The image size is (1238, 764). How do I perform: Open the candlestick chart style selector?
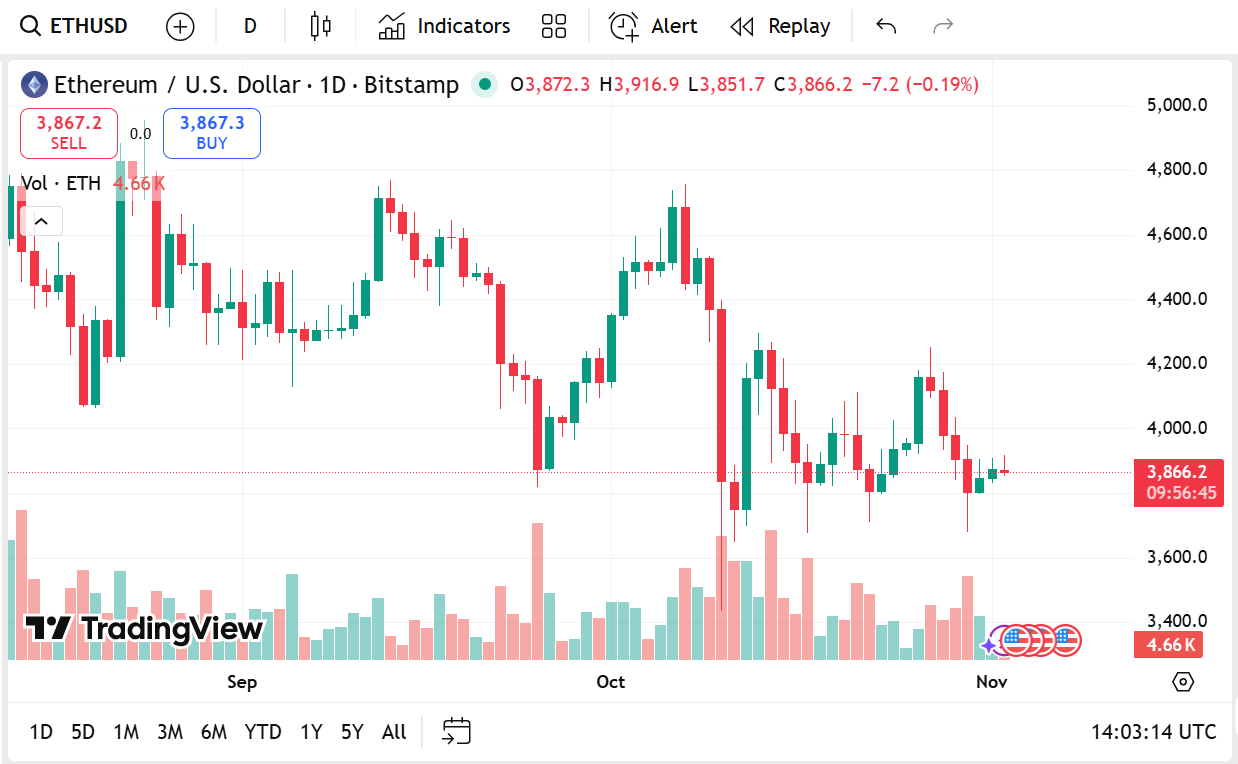click(x=320, y=26)
